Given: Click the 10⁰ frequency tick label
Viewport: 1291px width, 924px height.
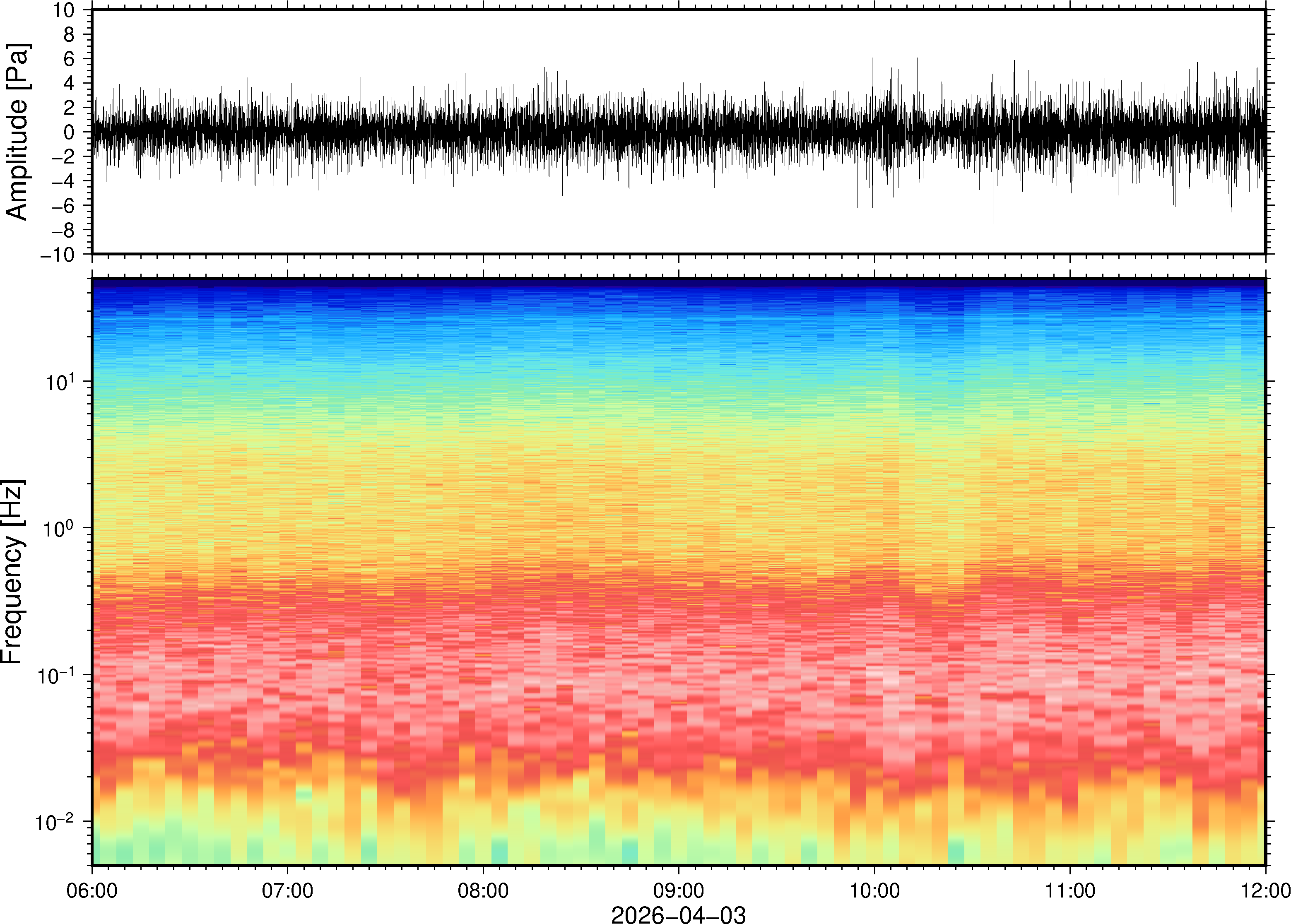Looking at the screenshot, I should pos(59,529).
